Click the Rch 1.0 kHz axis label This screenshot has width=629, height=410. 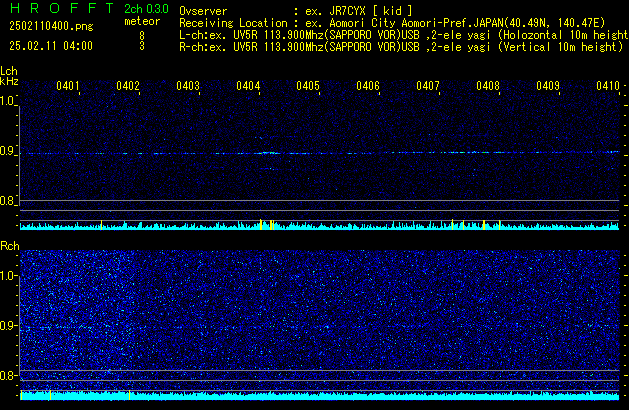7,276
